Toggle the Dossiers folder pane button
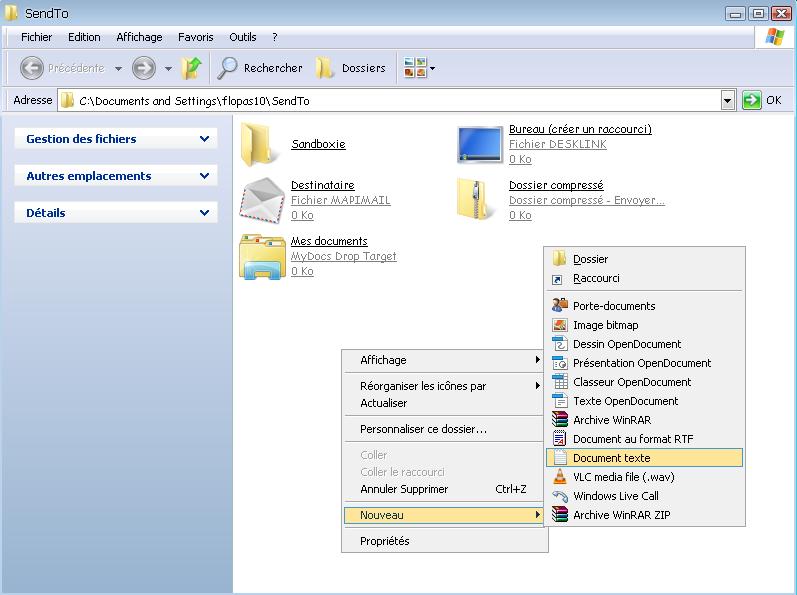797x595 pixels. tap(350, 68)
